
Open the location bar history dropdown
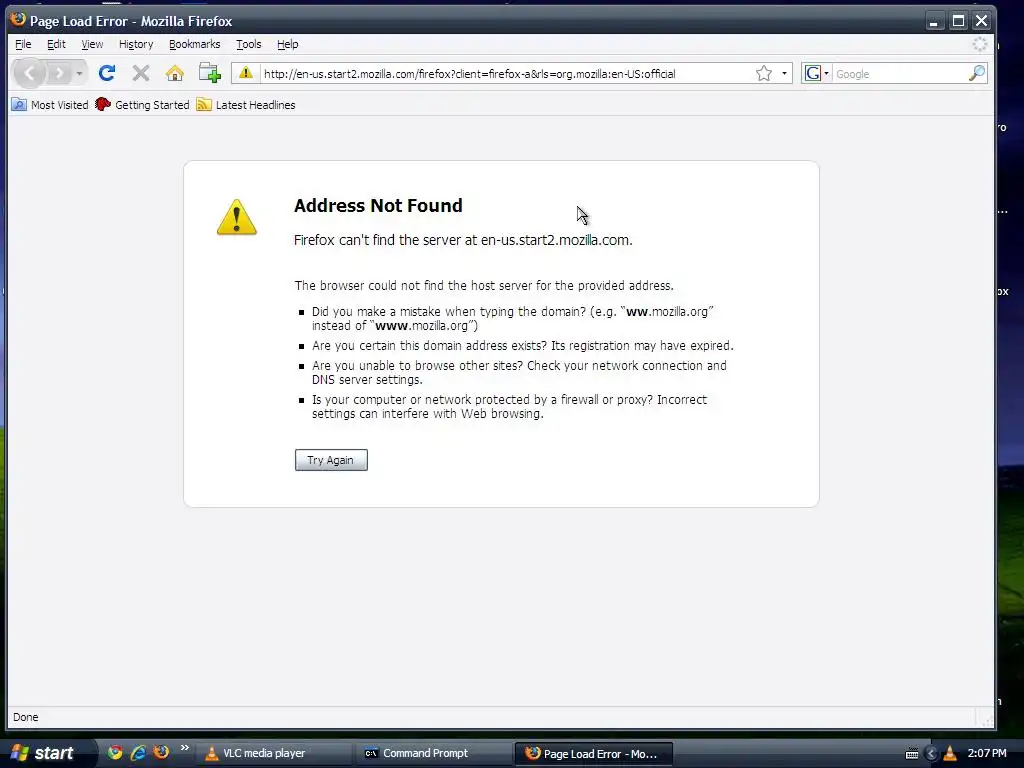(784, 73)
